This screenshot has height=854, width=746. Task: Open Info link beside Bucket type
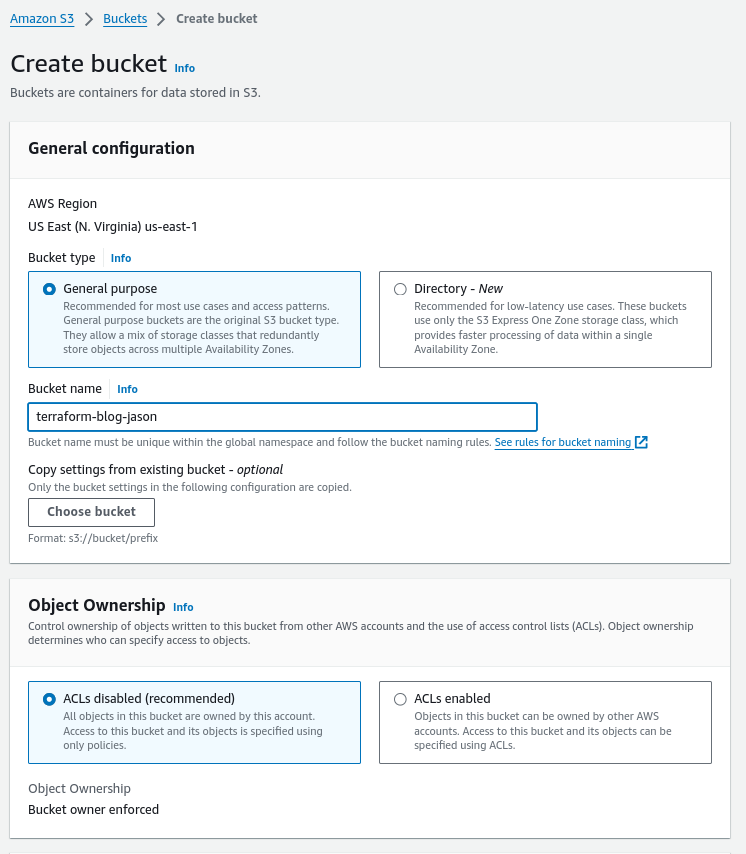[121, 258]
